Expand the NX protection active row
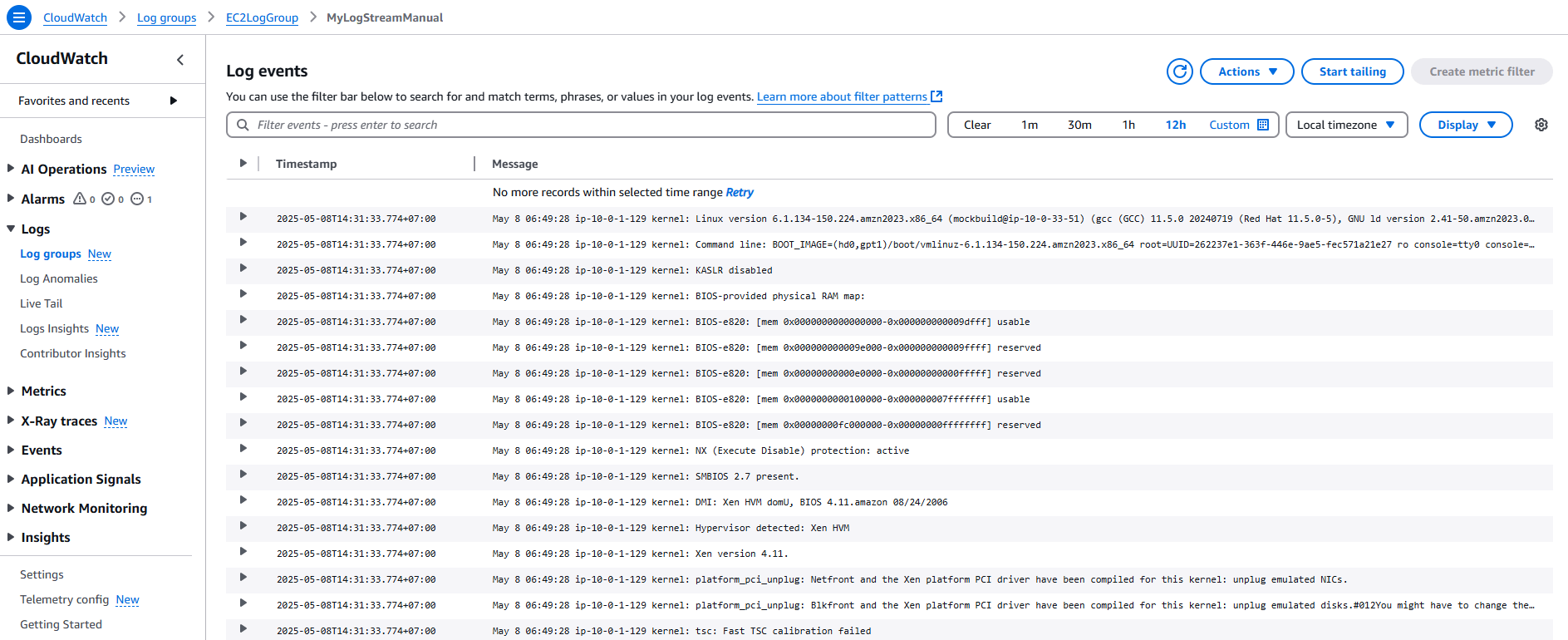This screenshot has width=1568, height=640. pos(243,448)
